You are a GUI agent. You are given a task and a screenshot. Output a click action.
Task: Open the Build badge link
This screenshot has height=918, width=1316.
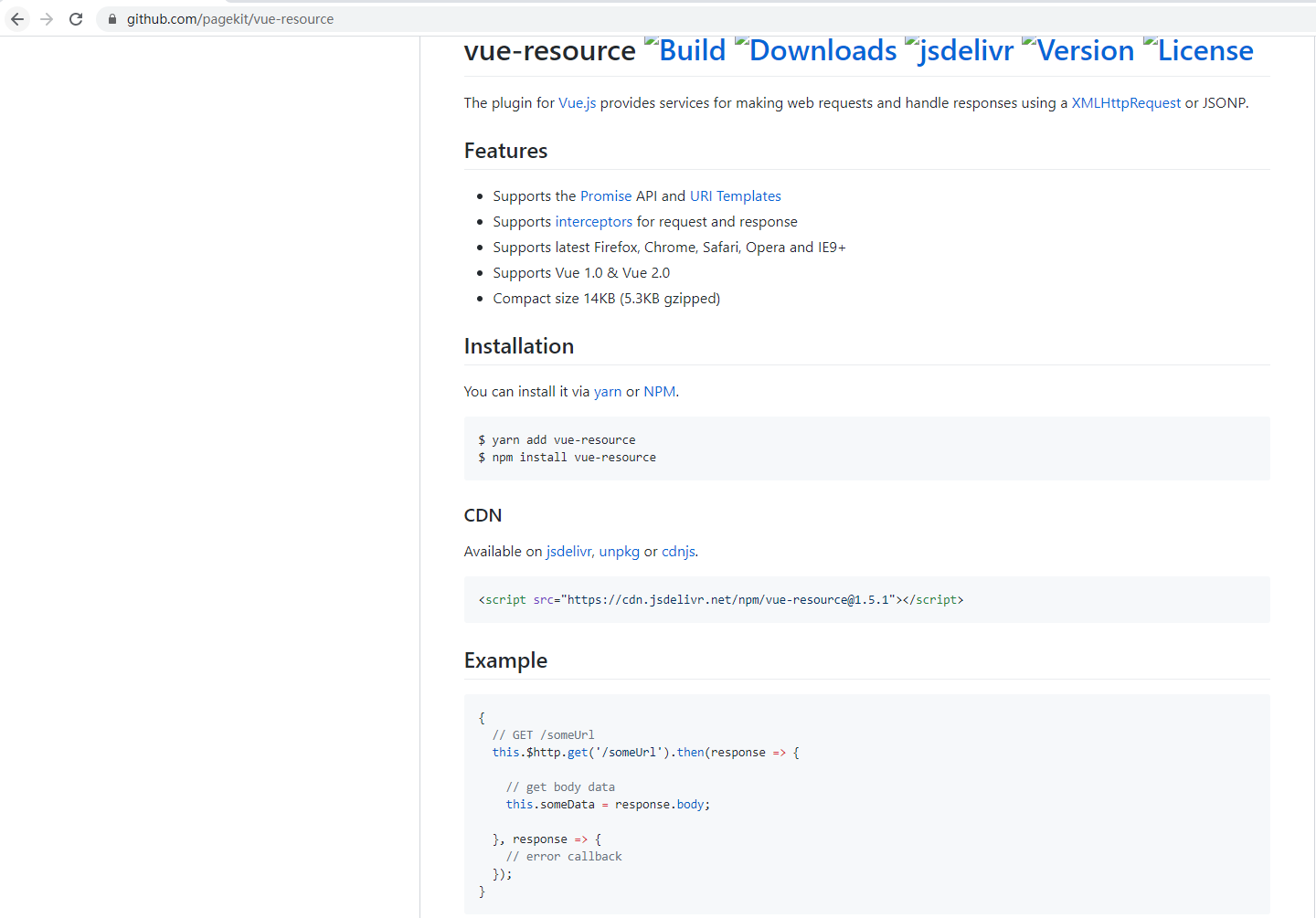click(x=685, y=50)
